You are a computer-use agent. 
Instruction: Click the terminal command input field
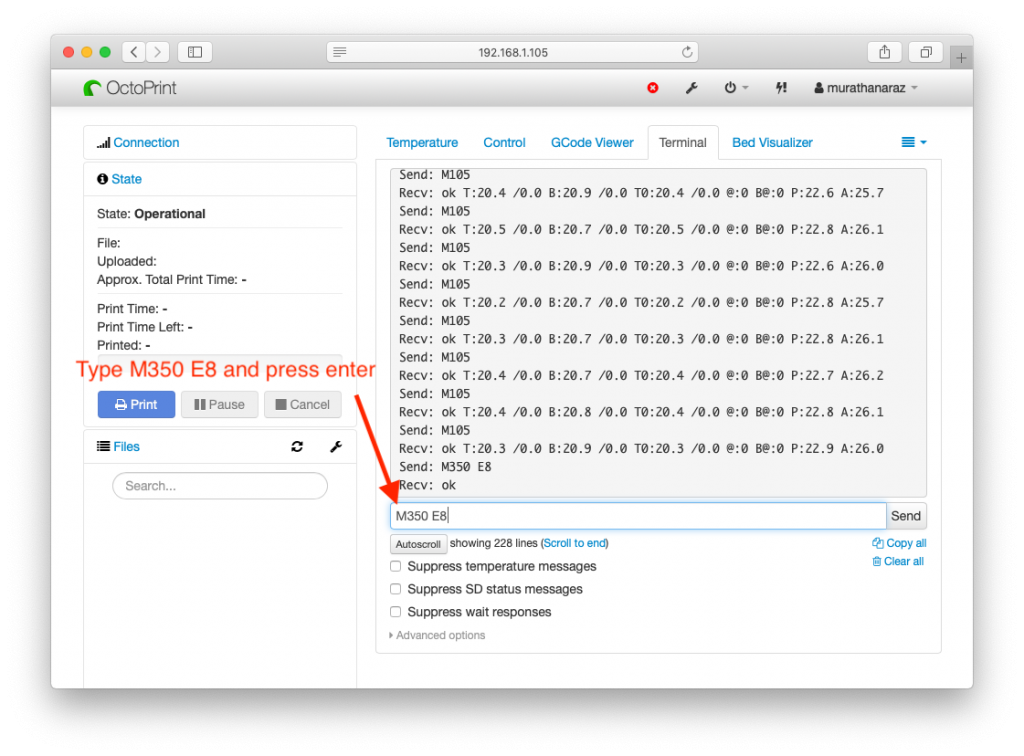638,516
